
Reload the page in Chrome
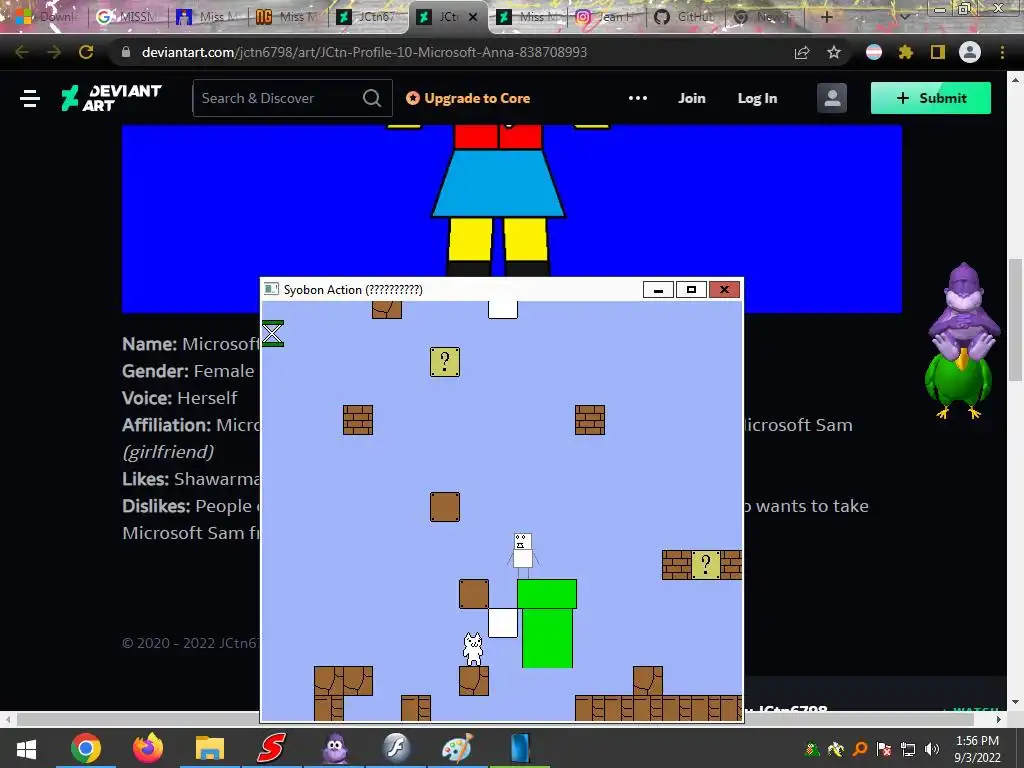click(x=86, y=52)
